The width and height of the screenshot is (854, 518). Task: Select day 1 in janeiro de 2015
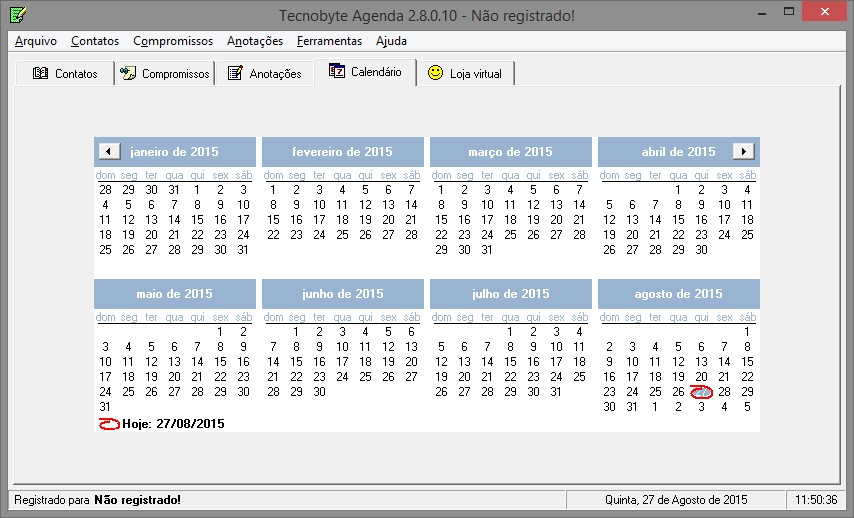click(x=197, y=190)
